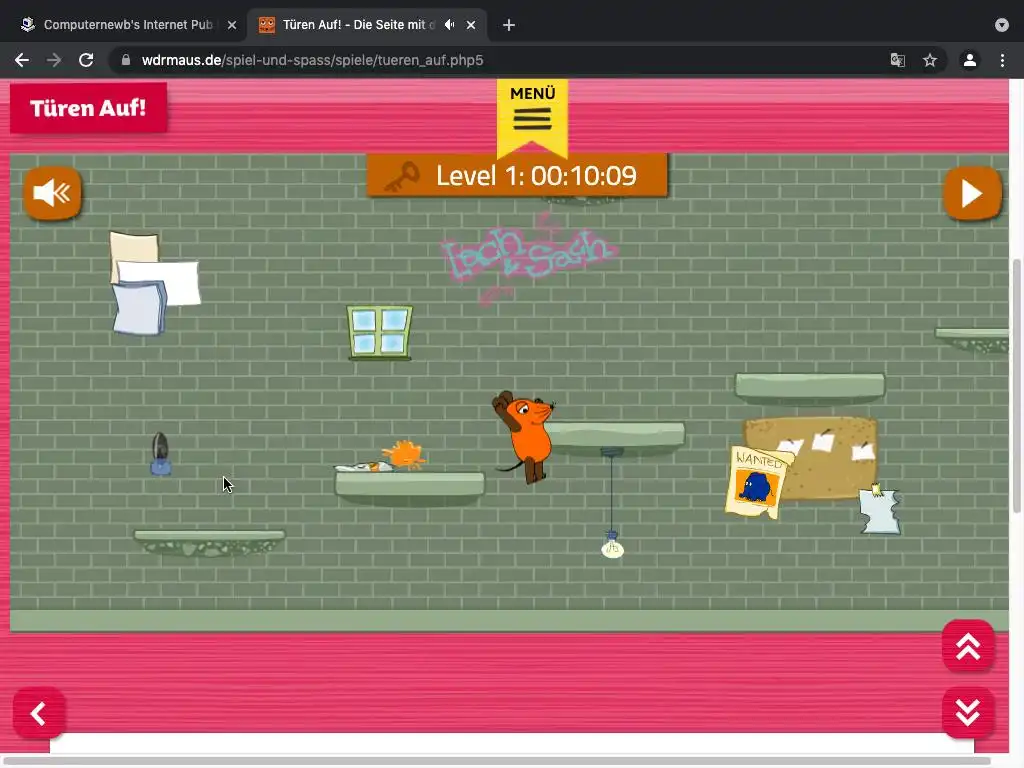Click the red left-arrow back button
Screen dimensions: 1024x768
[39, 713]
